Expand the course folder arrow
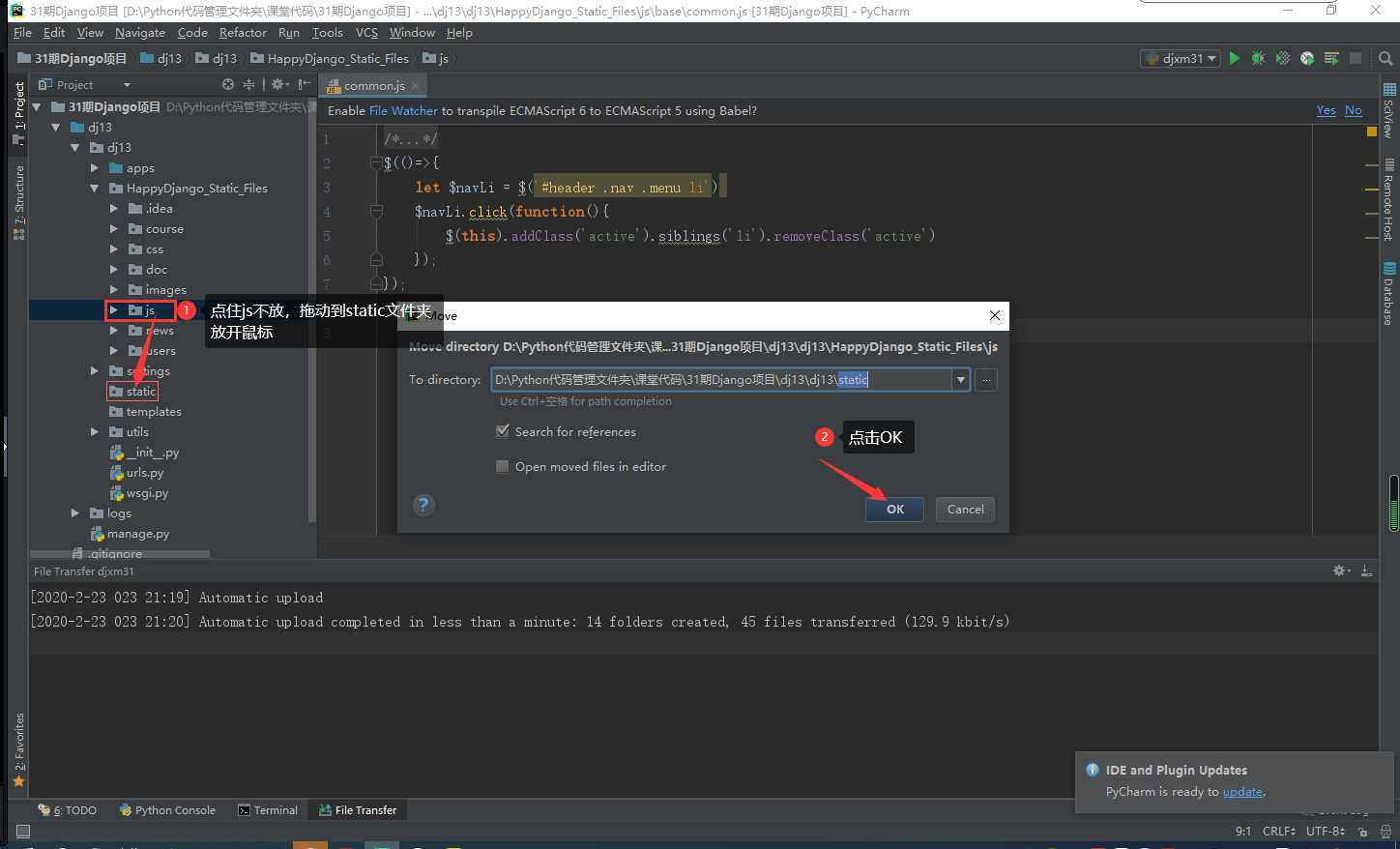Viewport: 1400px width, 849px height. [x=114, y=228]
